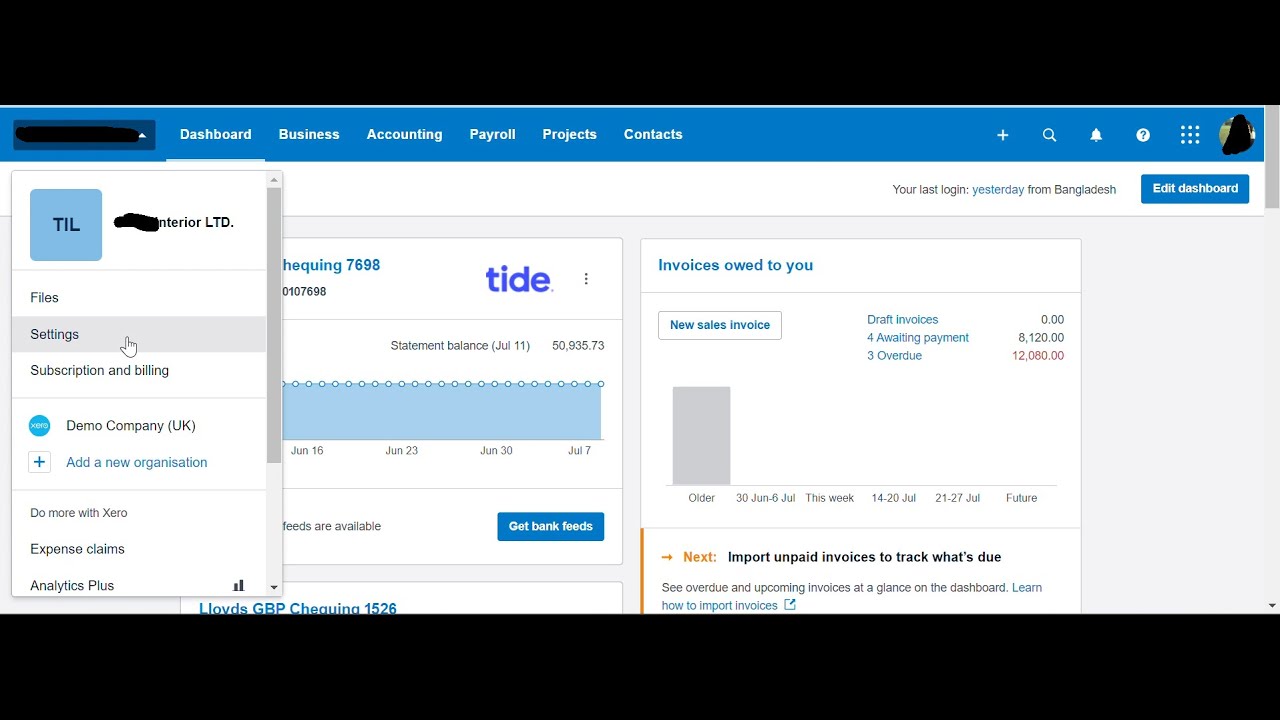Click the page vertical scrollbar thumb
Viewport: 1280px width, 720px height.
pyautogui.click(x=1272, y=157)
